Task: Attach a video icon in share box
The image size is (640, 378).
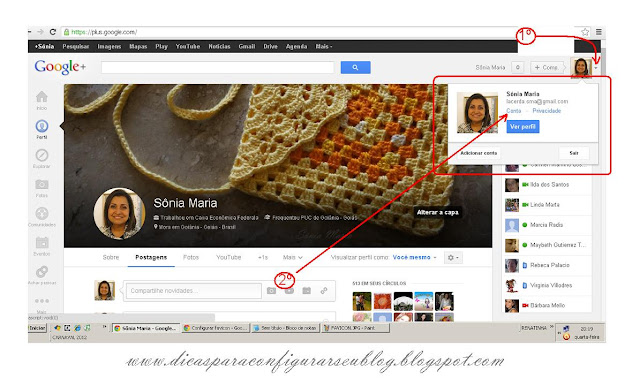Action: point(289,291)
